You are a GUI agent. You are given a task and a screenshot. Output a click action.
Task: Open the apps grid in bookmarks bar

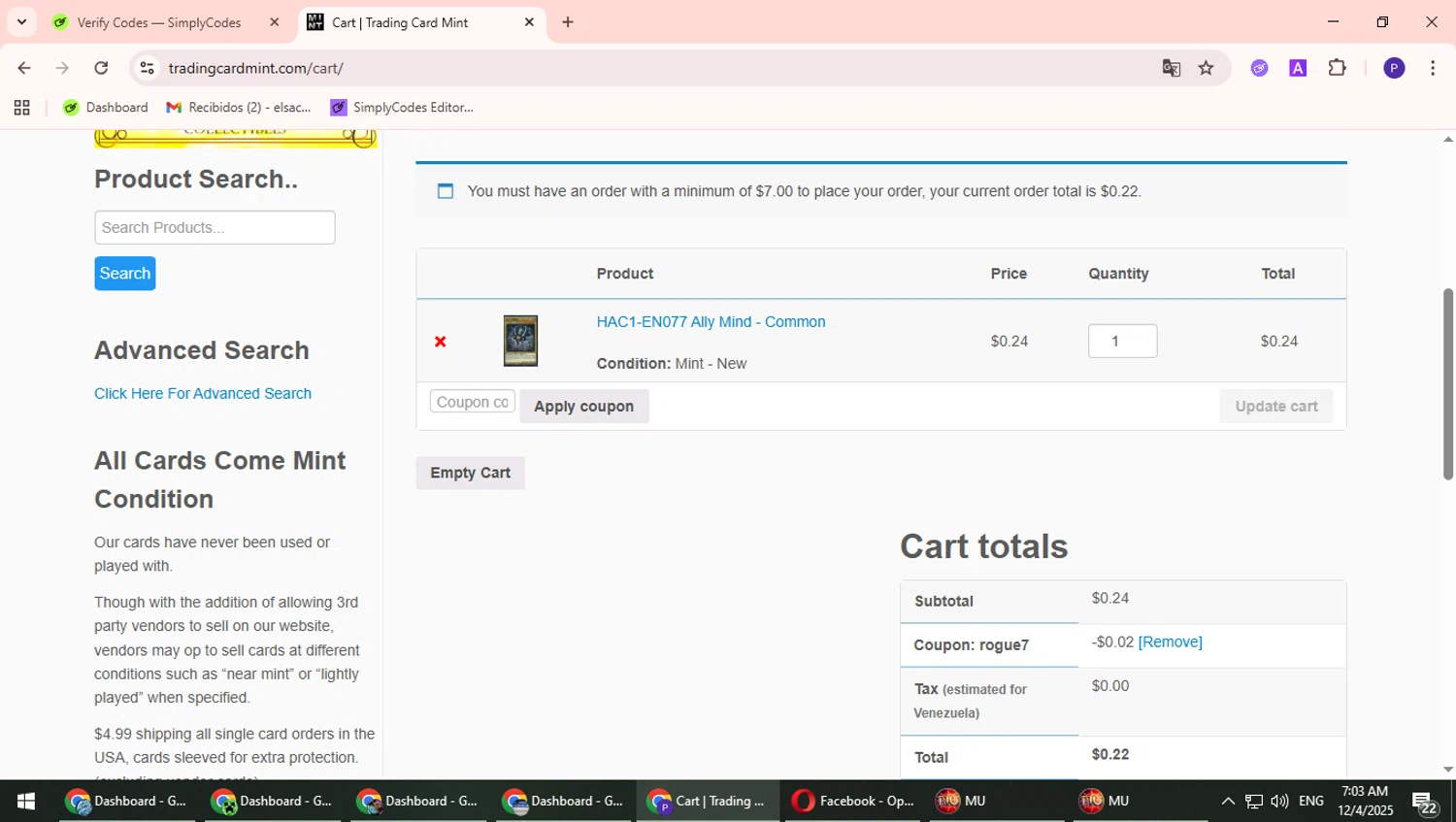(x=21, y=108)
